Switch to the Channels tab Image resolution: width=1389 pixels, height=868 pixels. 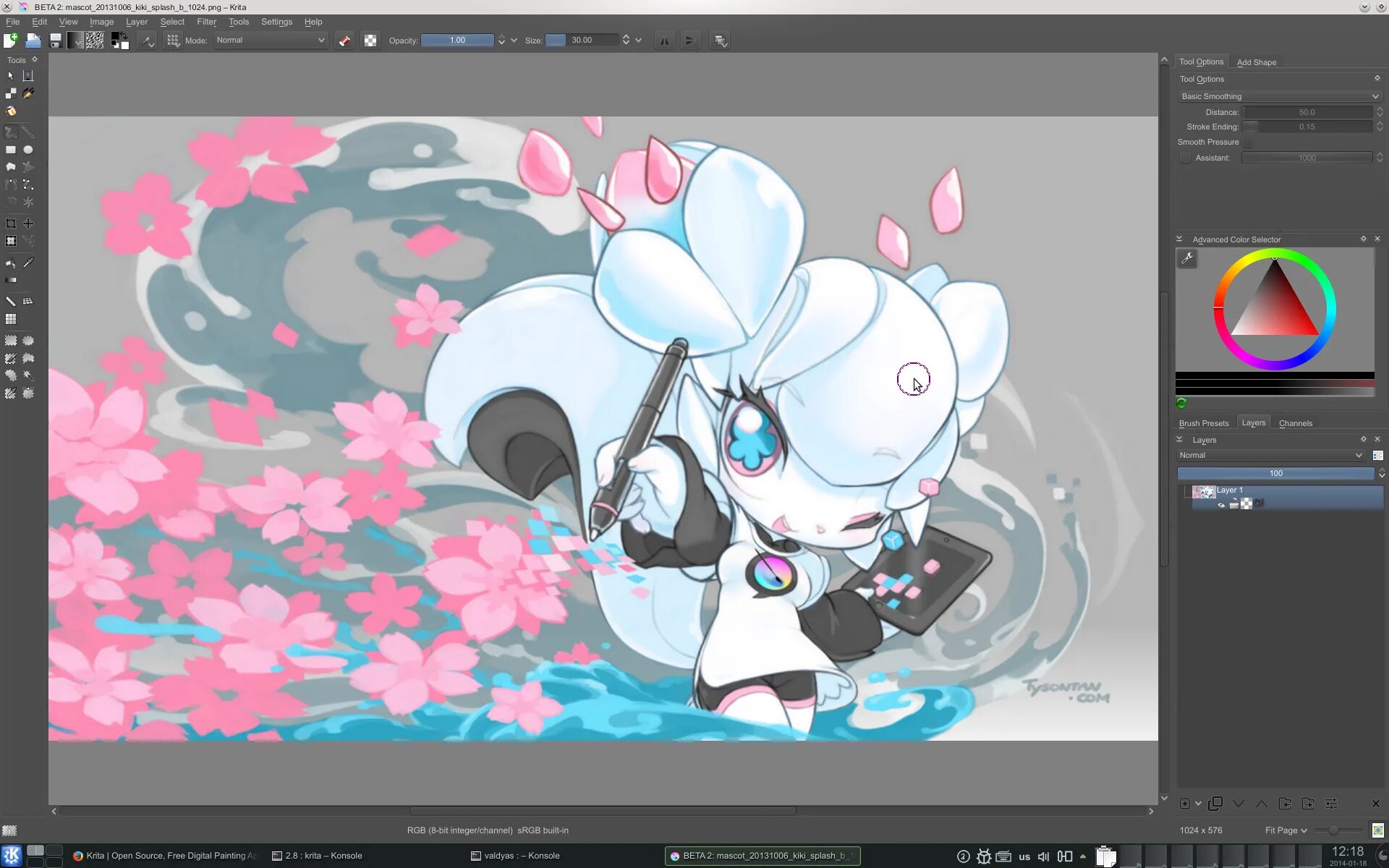(x=1295, y=423)
